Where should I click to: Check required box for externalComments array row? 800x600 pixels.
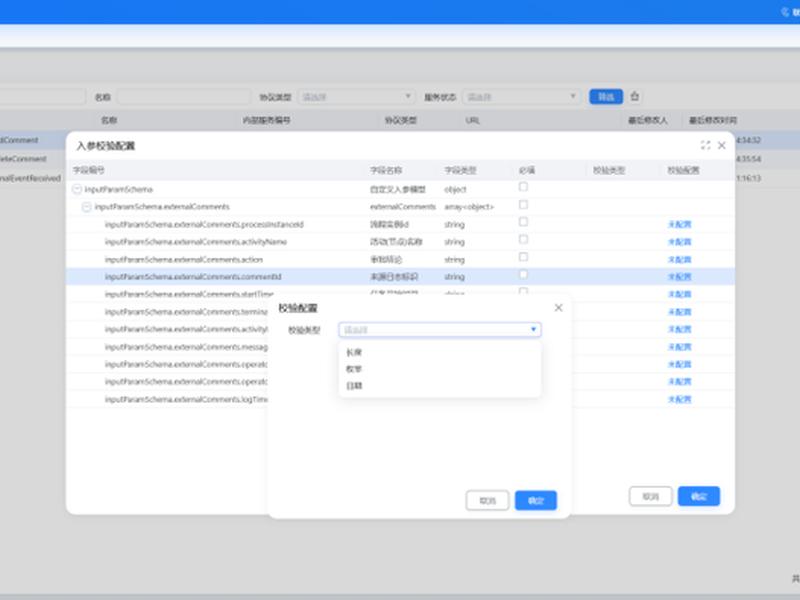click(x=523, y=205)
